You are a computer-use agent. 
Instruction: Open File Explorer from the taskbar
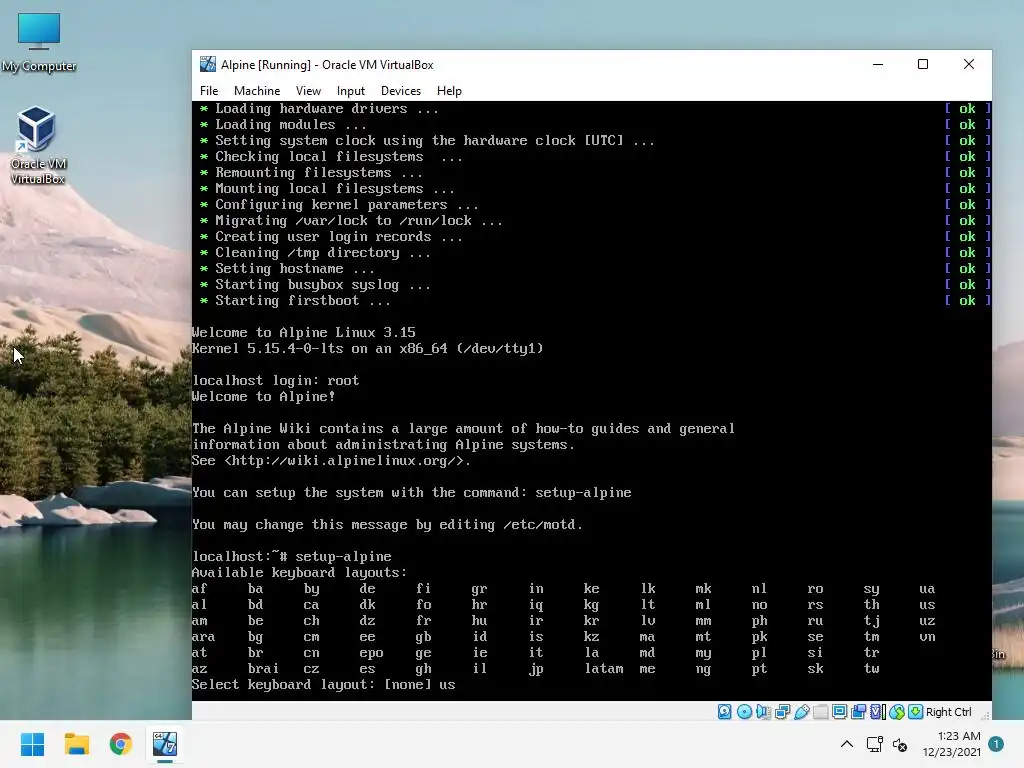tap(76, 744)
